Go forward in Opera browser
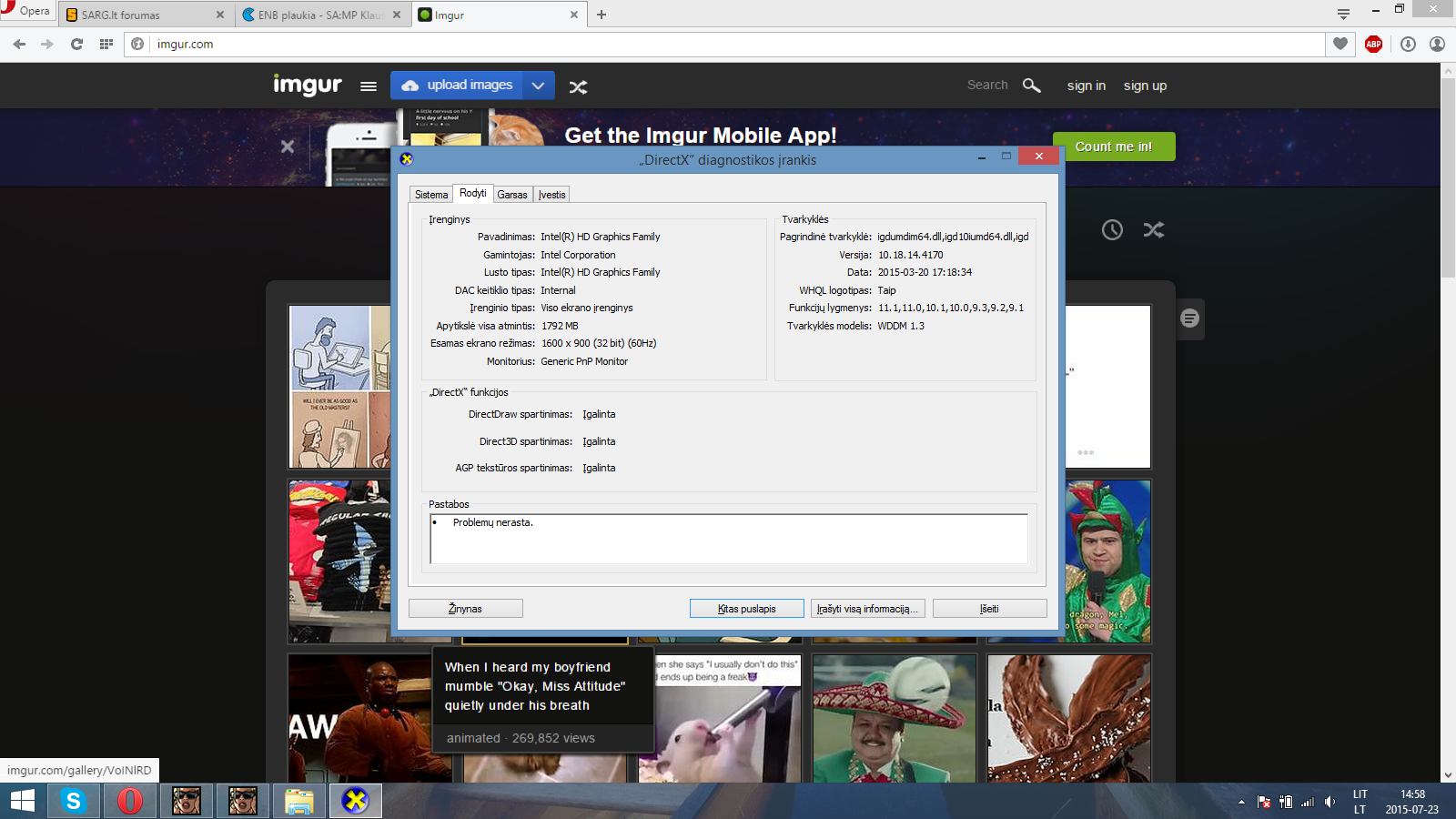The height and width of the screenshot is (819, 1456). [x=47, y=44]
